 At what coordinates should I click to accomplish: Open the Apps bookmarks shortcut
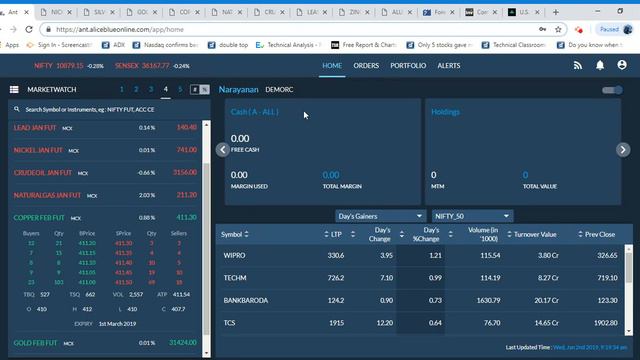click(x=12, y=45)
